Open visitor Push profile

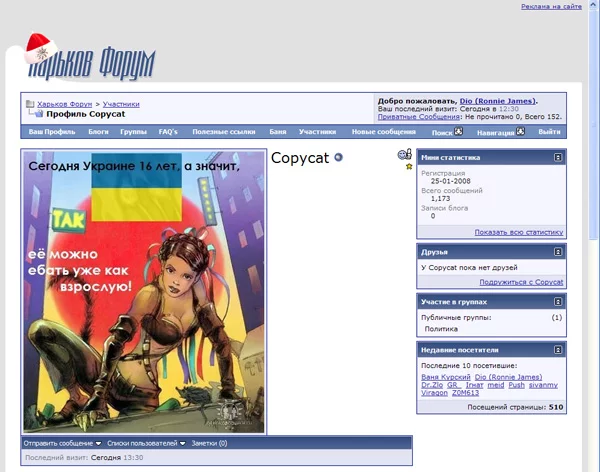(517, 385)
